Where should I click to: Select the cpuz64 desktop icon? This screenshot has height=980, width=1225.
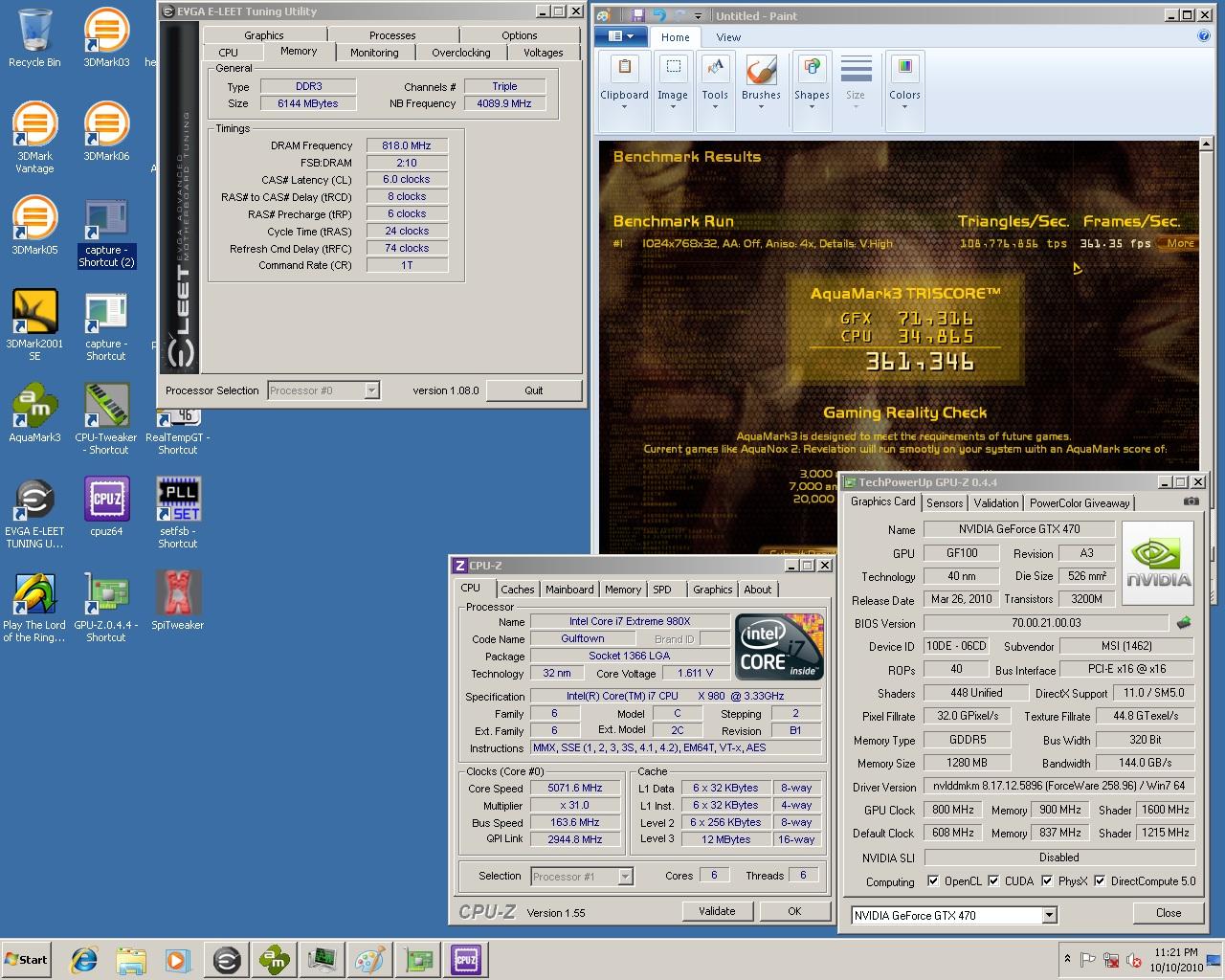coord(106,507)
